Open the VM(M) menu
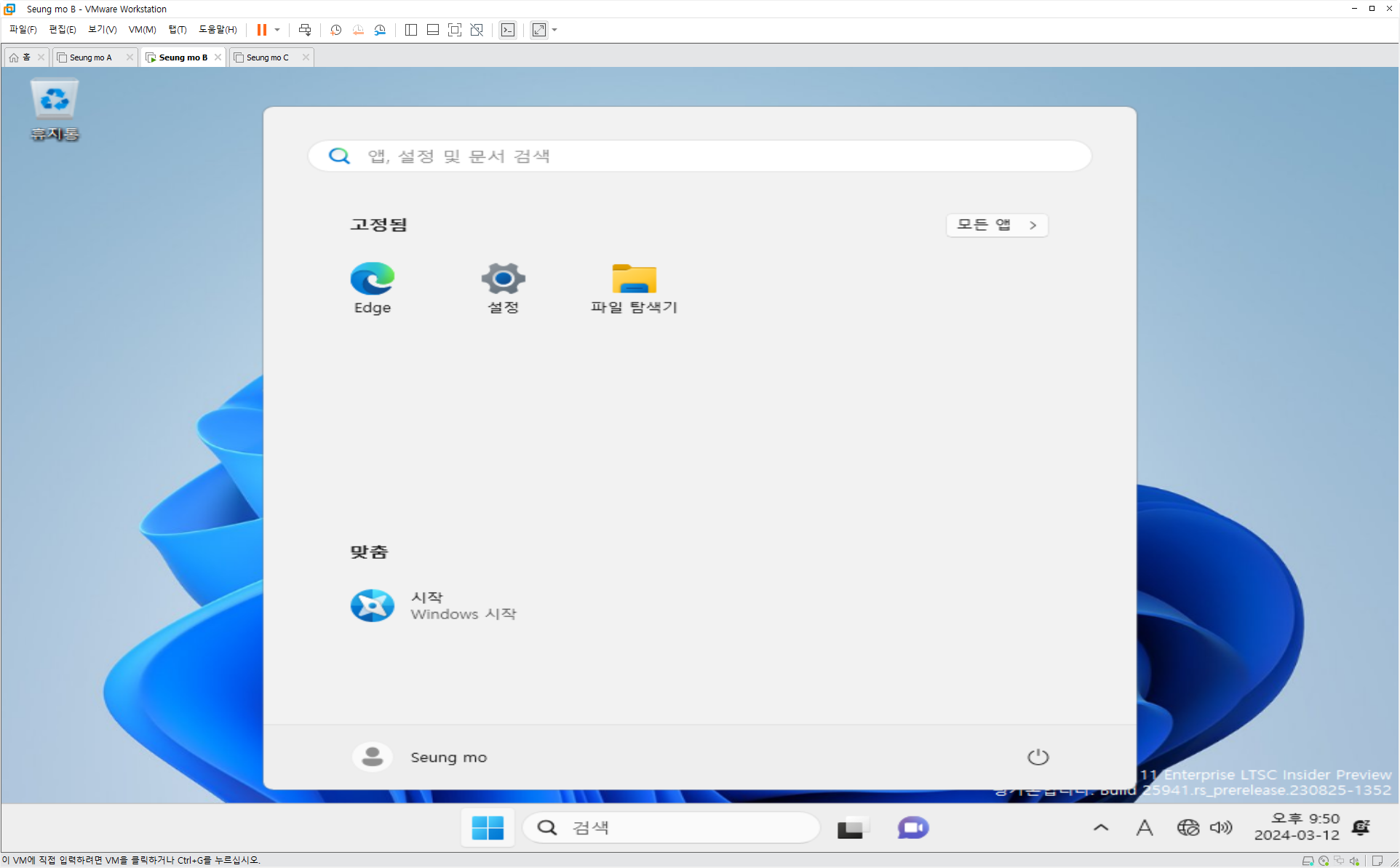Screen dimensions: 1400x868 coord(142,30)
